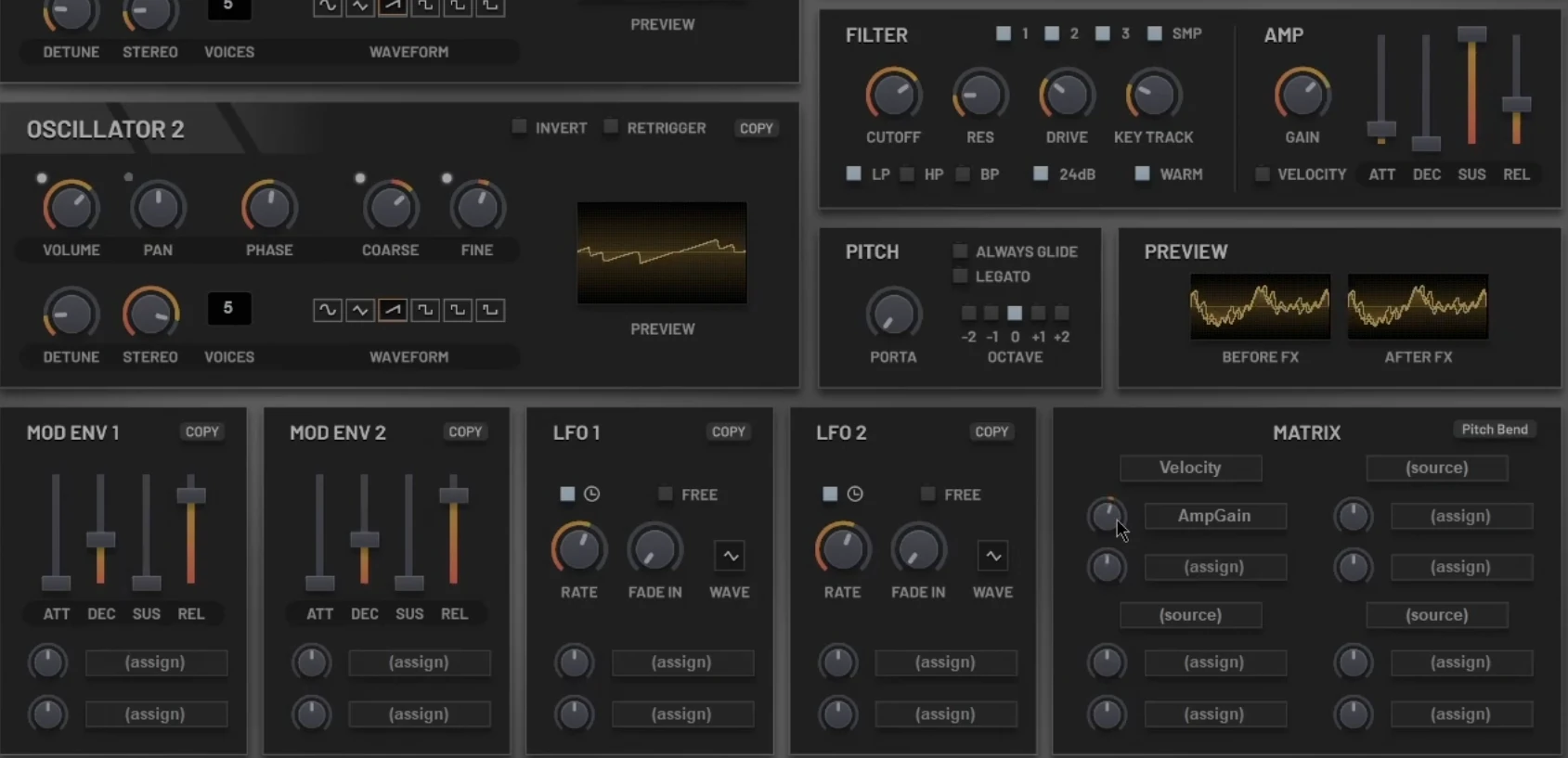Click the LFO 2 wave shape icon
Screen dimensions: 1568x758
click(992, 556)
